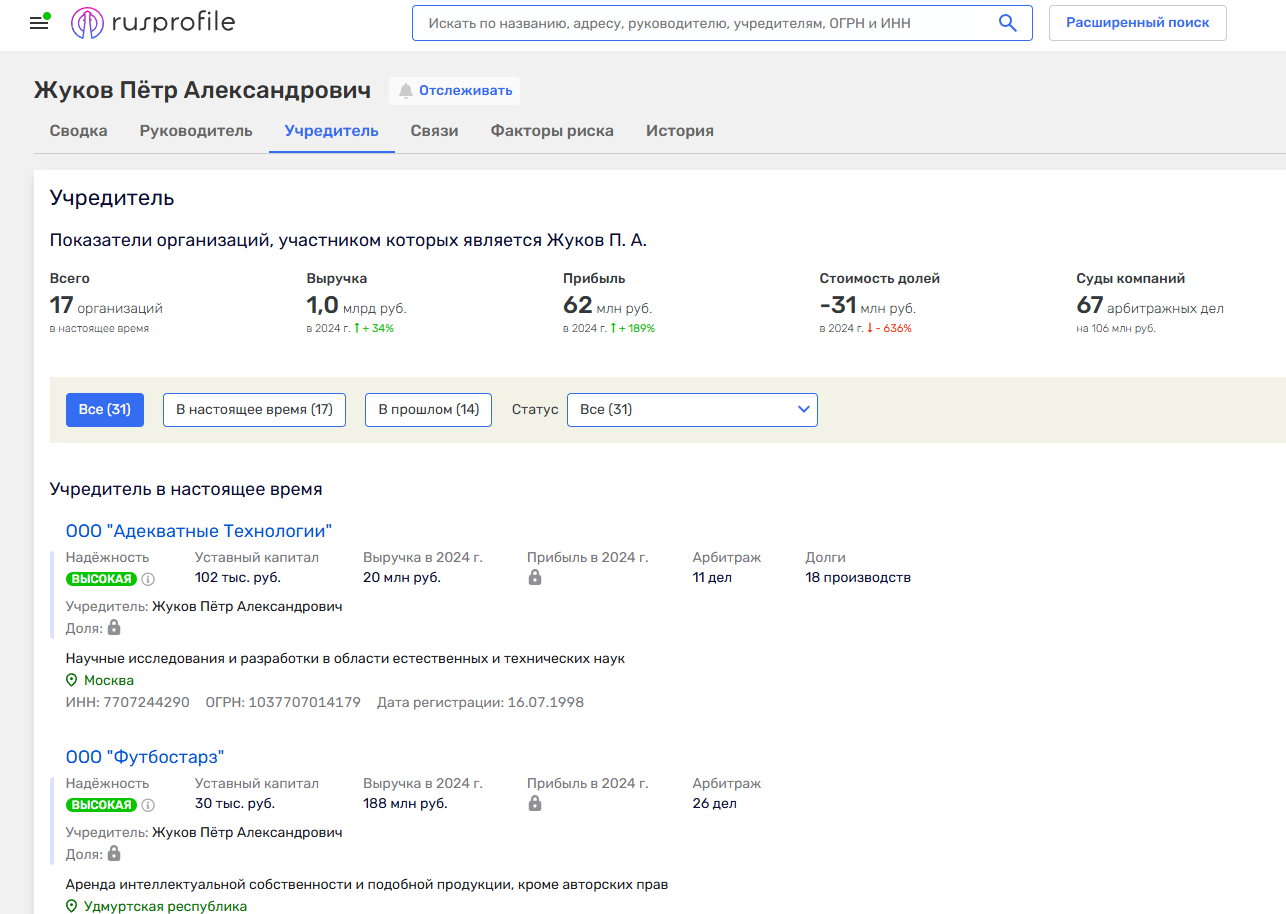Focus the company search input field

point(700,23)
